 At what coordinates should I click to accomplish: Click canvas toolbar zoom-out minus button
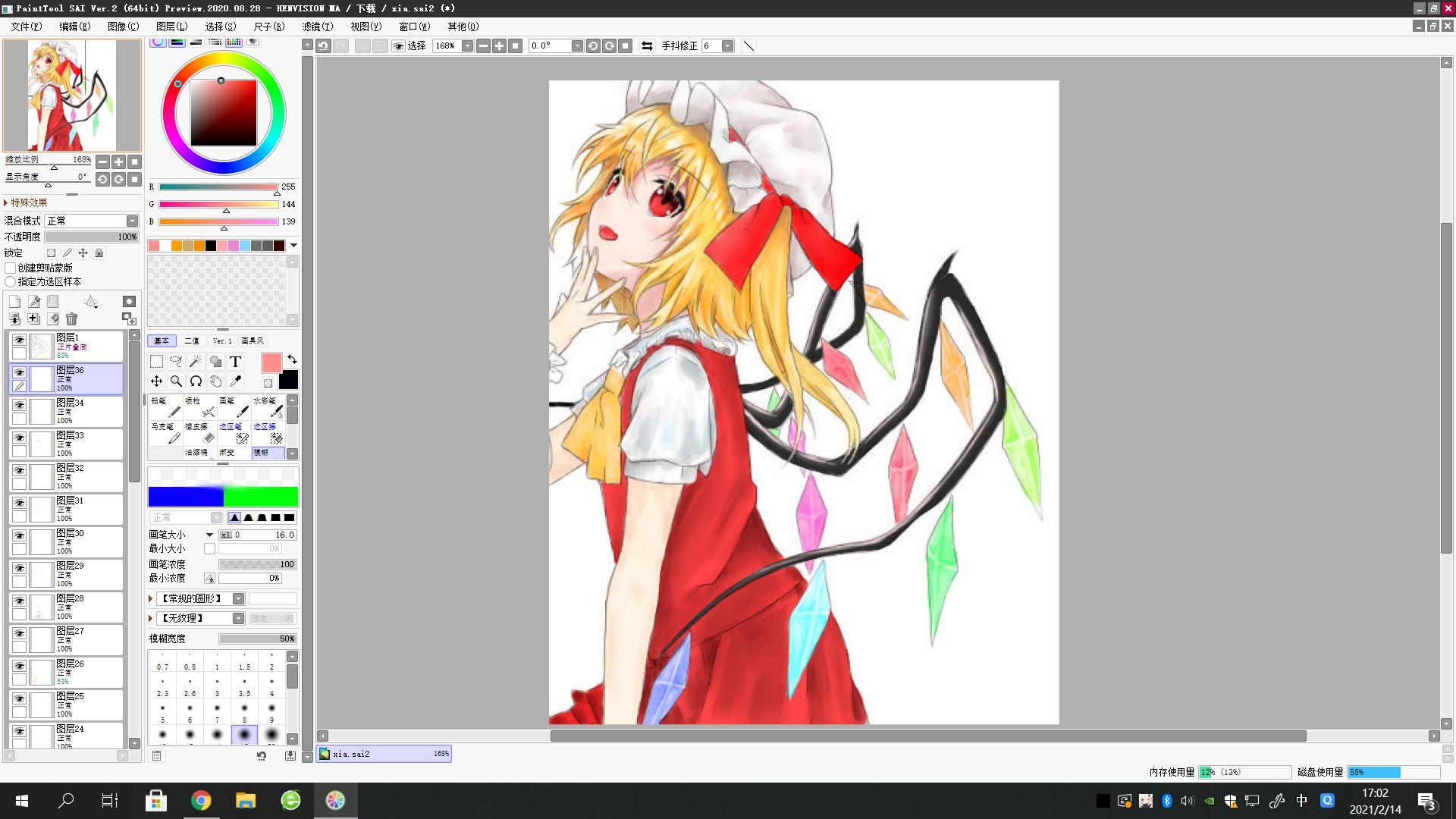coord(483,46)
